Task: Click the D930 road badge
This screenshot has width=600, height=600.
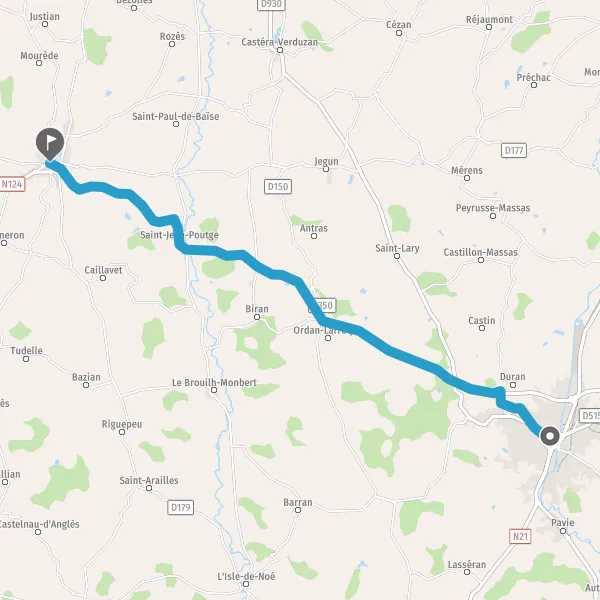Action: coord(271,4)
